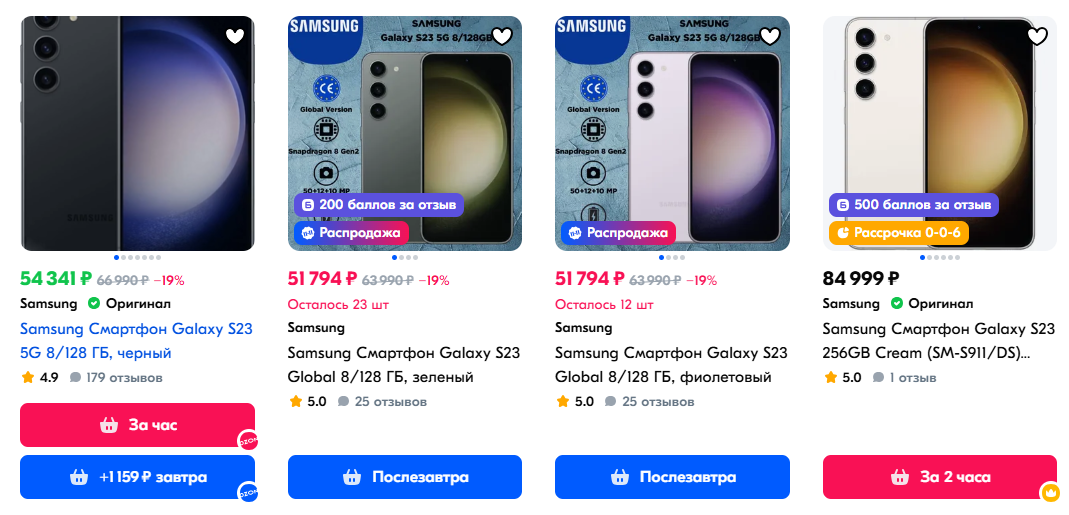Add purple Galaxy S23 to favorites heart
This screenshot has height=515, width=1069.
pos(770,37)
